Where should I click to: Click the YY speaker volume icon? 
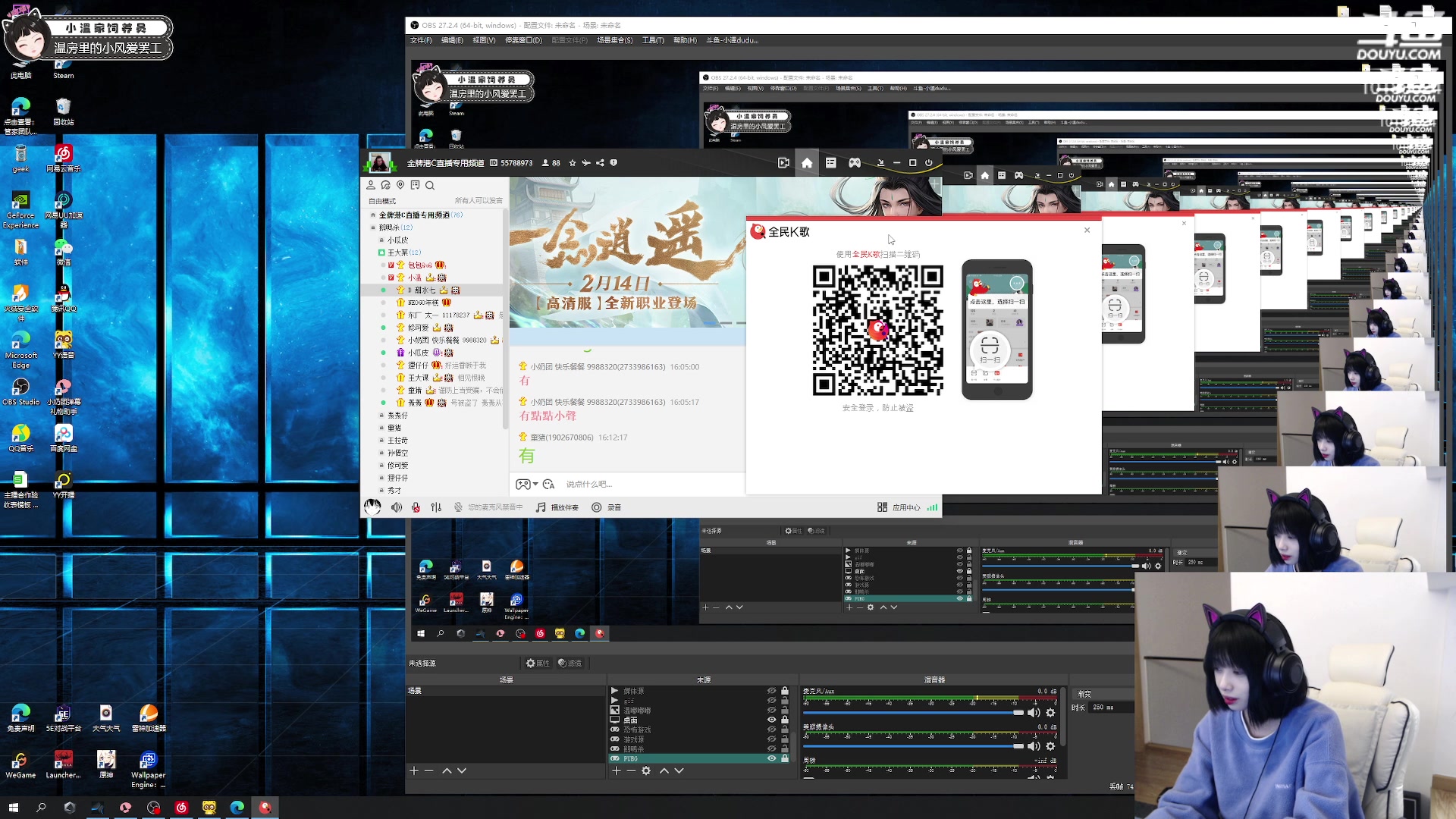point(397,507)
